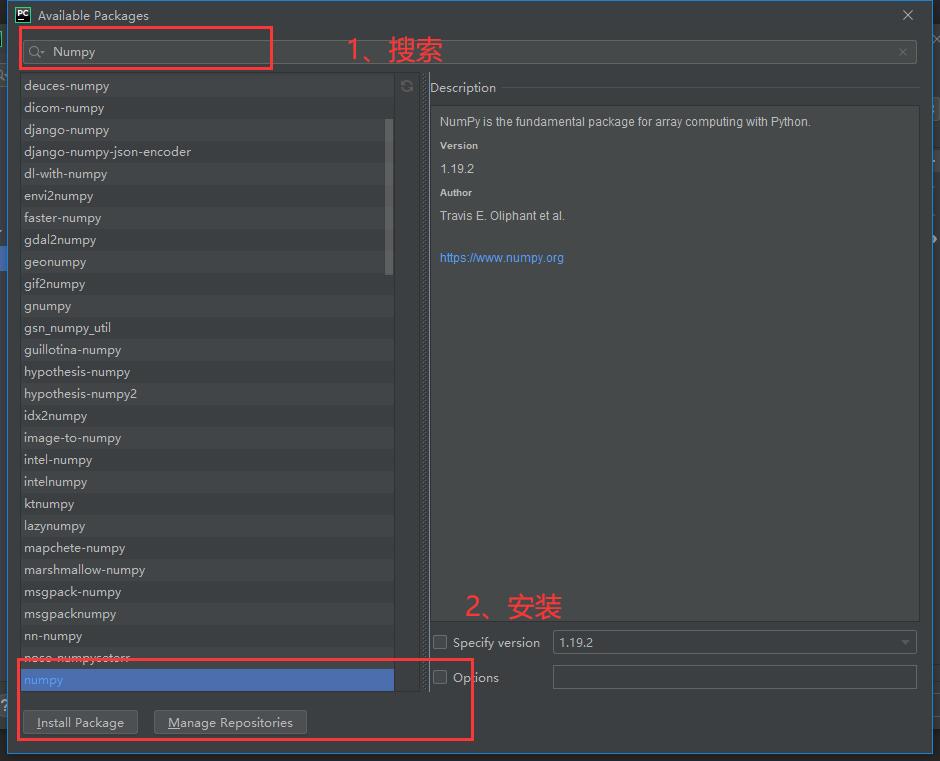Screen dimensions: 940x761
Task: Select gdal2numpy package
Action: coord(207,240)
